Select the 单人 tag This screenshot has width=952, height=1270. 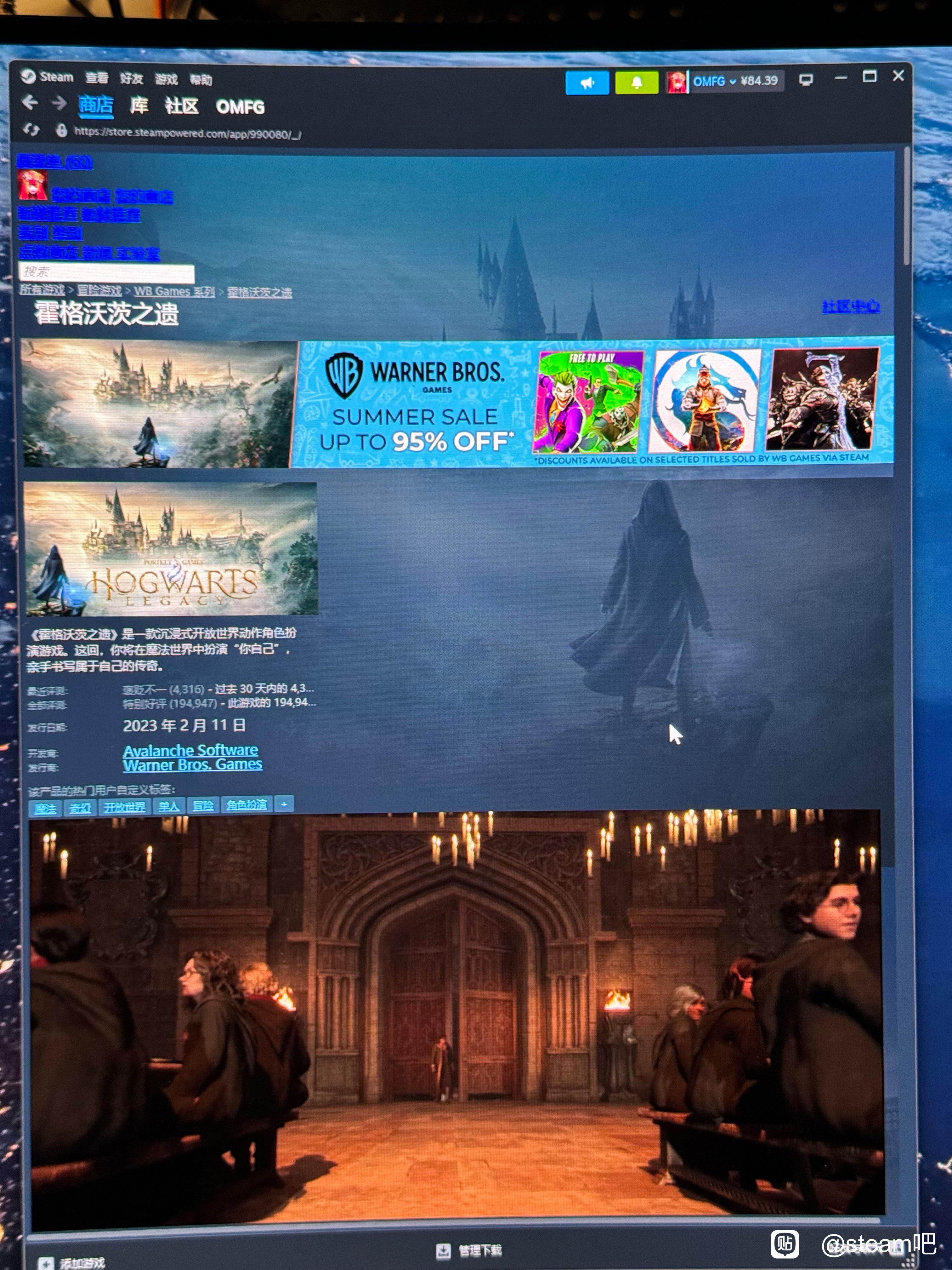tap(169, 806)
